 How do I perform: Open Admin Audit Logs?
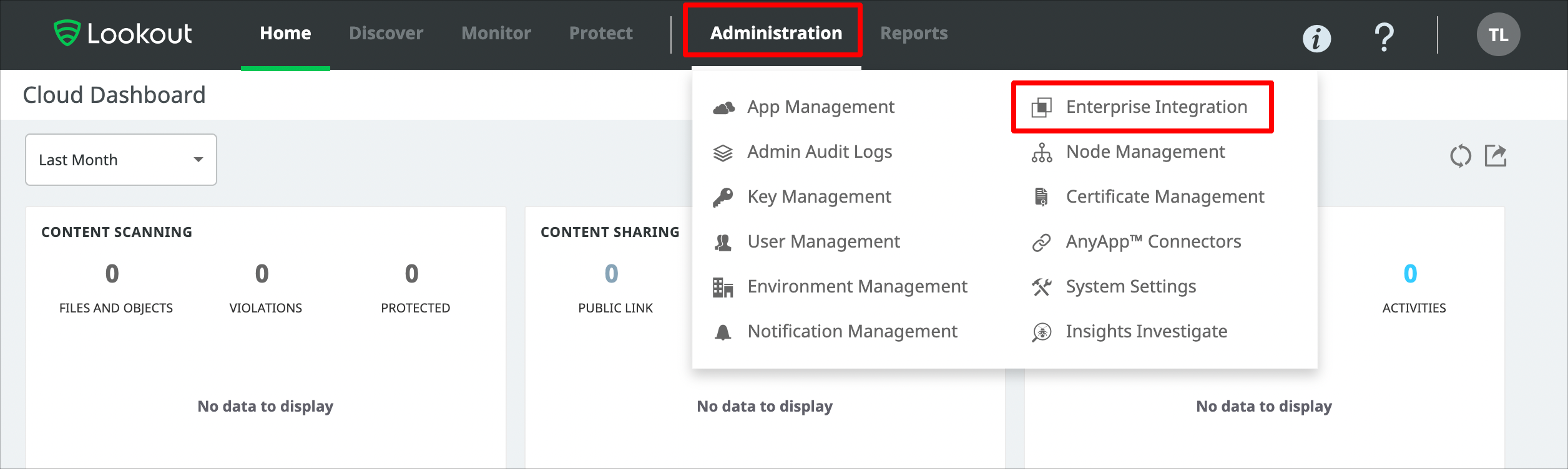coord(820,152)
